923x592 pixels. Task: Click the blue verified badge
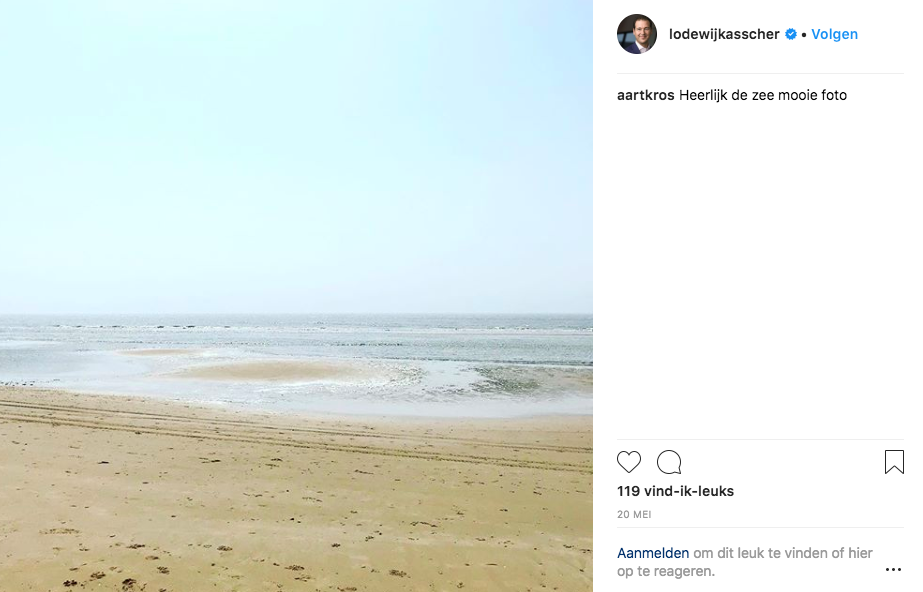(x=791, y=34)
